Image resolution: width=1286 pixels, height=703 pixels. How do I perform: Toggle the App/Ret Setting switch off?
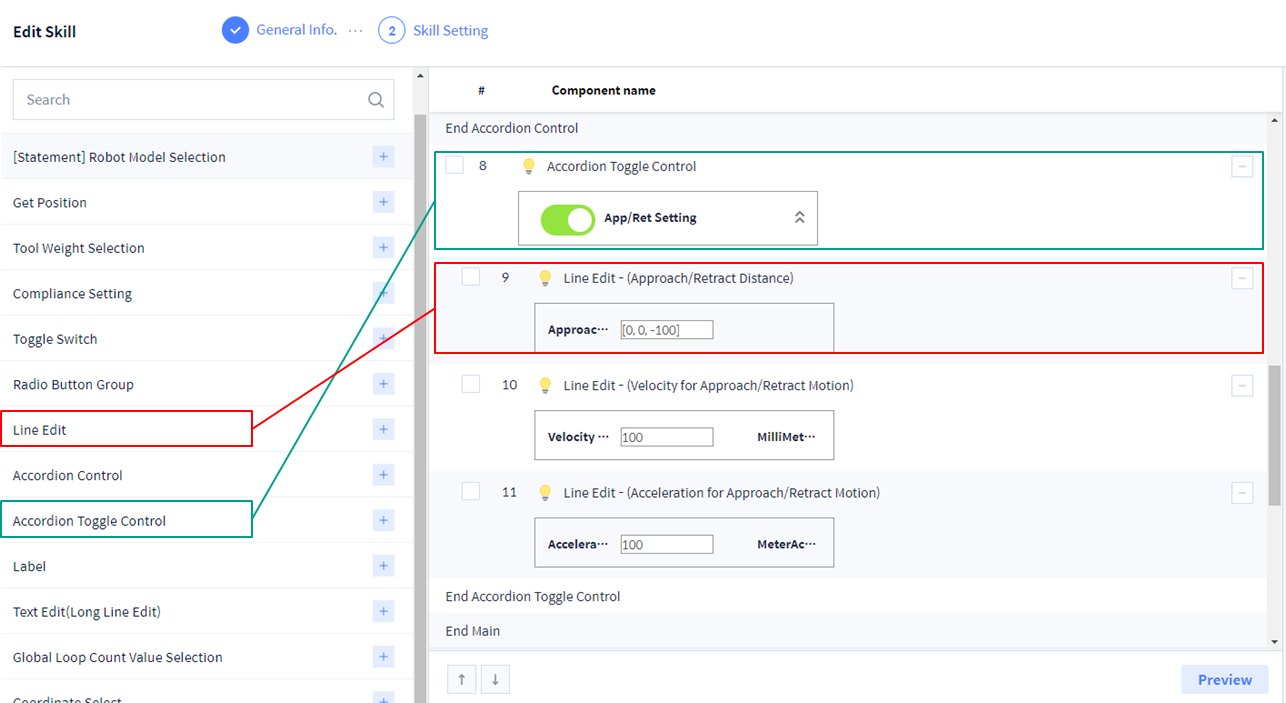pyautogui.click(x=567, y=218)
